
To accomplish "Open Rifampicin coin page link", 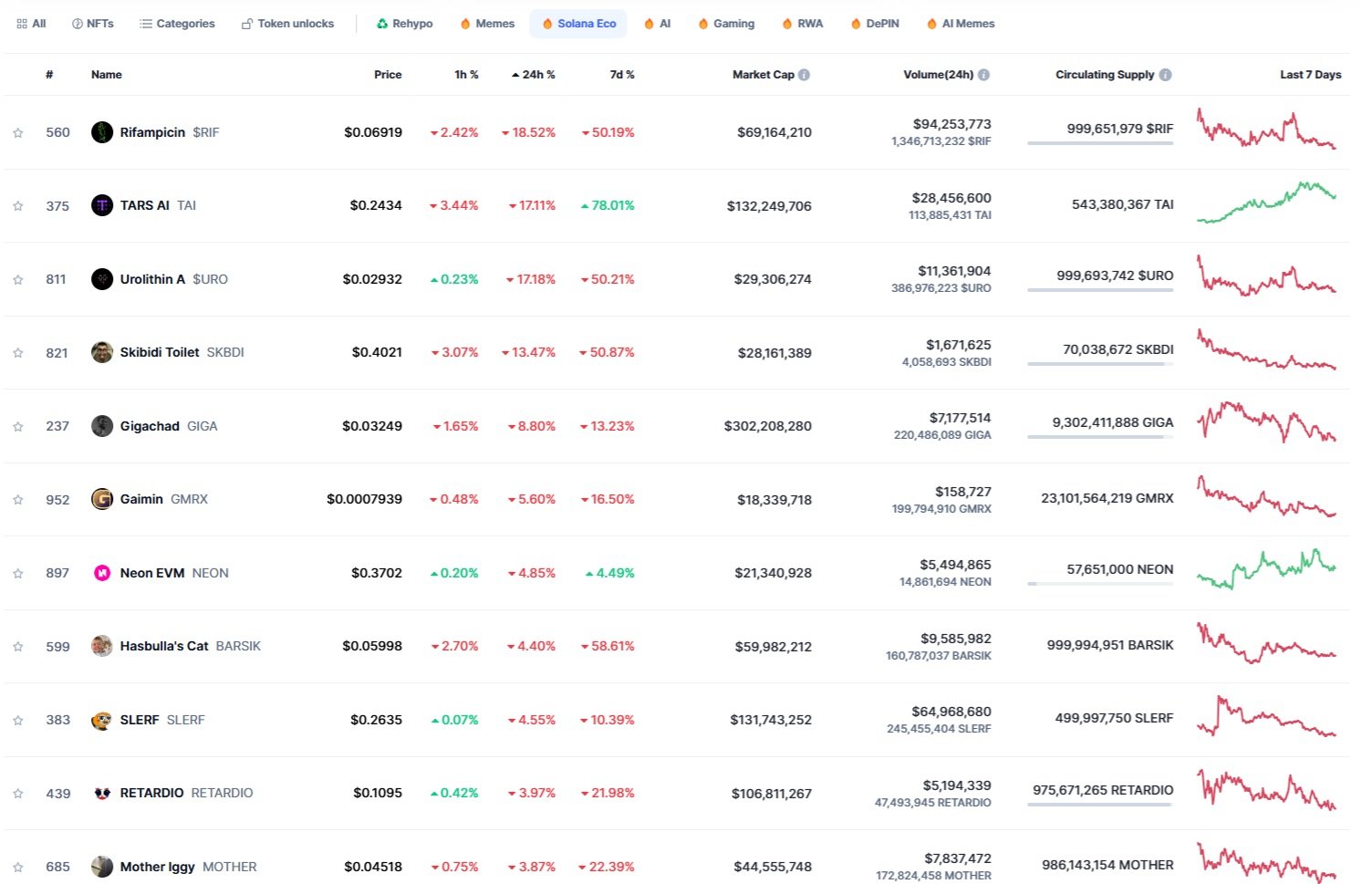I will 170,132.
